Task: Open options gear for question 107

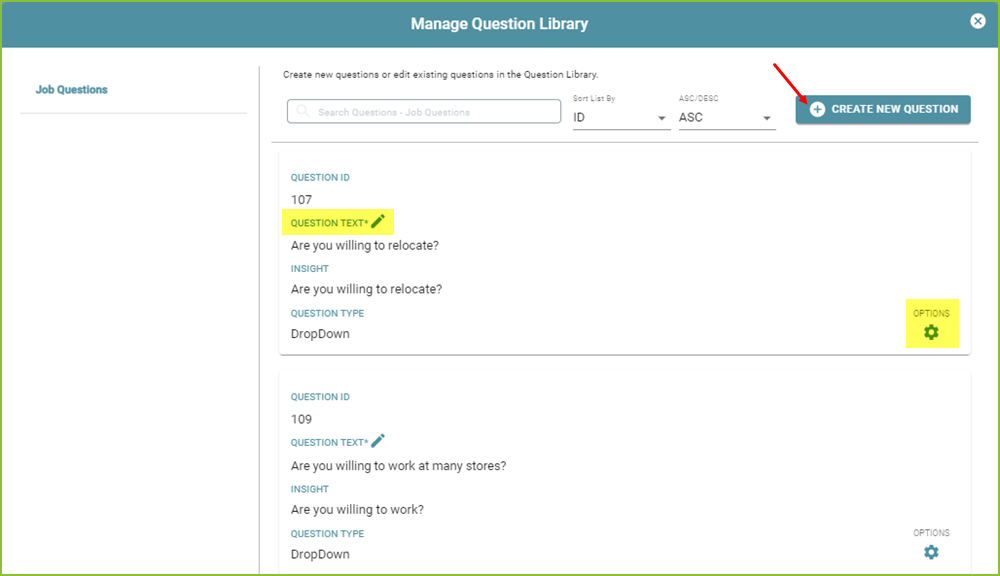Action: click(931, 332)
